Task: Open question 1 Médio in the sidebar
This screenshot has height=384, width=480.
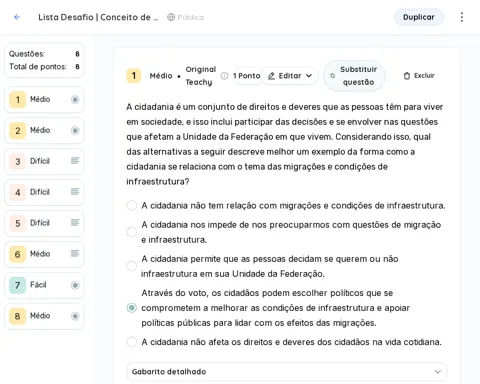Action: (x=44, y=99)
